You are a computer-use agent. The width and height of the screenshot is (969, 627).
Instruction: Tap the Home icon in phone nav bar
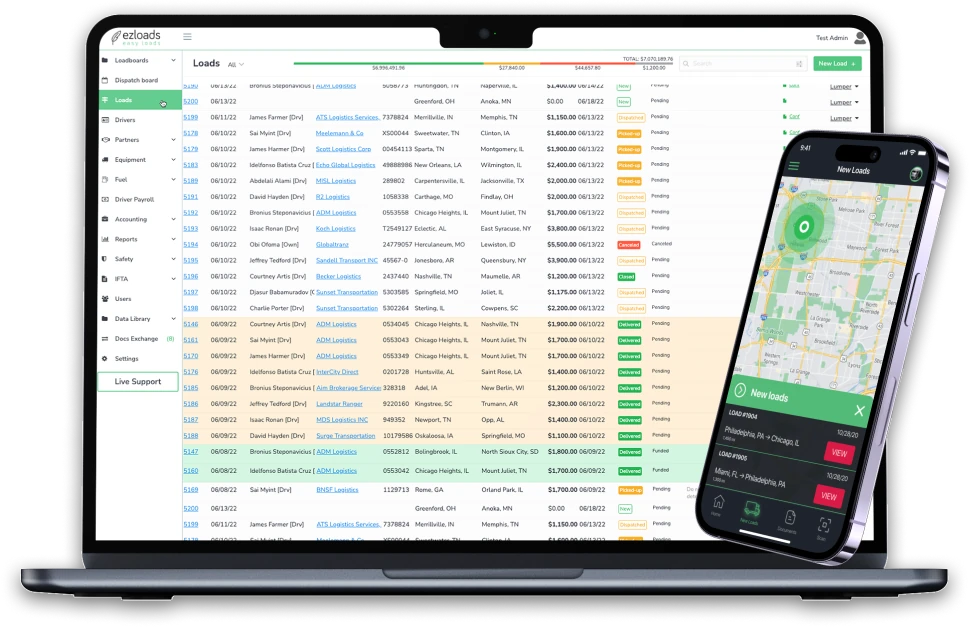[718, 502]
